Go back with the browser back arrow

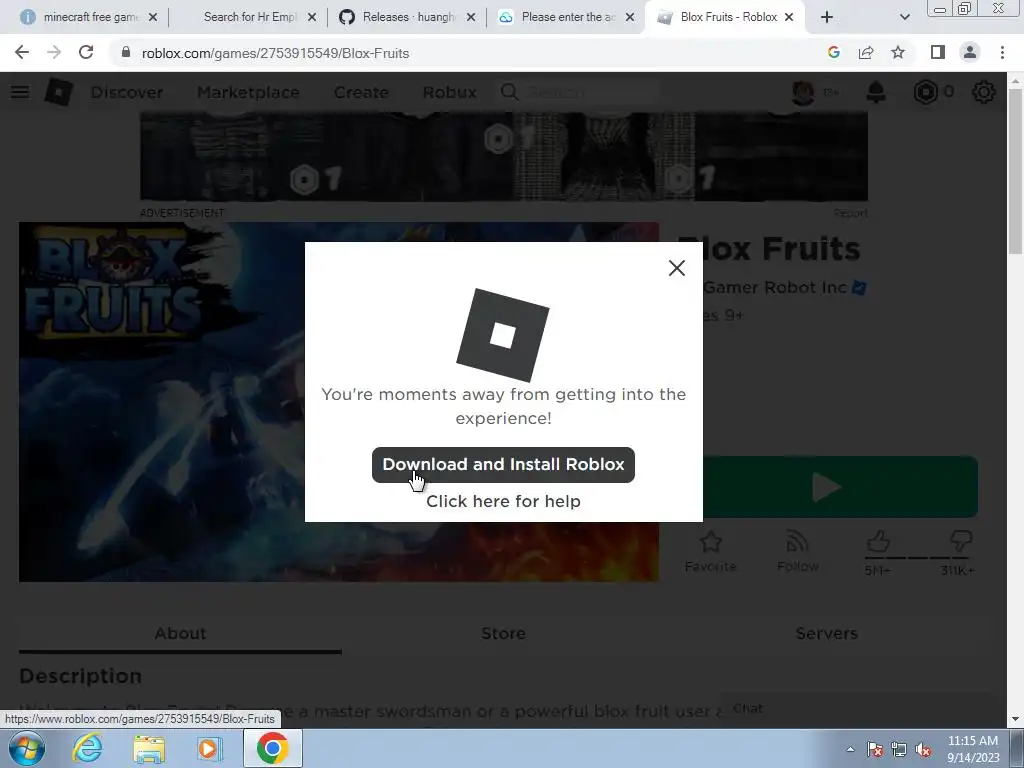tap(22, 53)
